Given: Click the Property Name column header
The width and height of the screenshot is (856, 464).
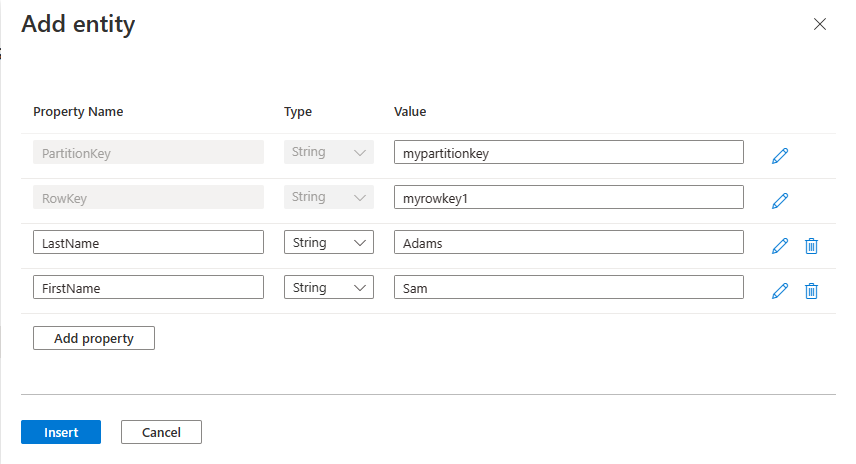Looking at the screenshot, I should [x=78, y=112].
